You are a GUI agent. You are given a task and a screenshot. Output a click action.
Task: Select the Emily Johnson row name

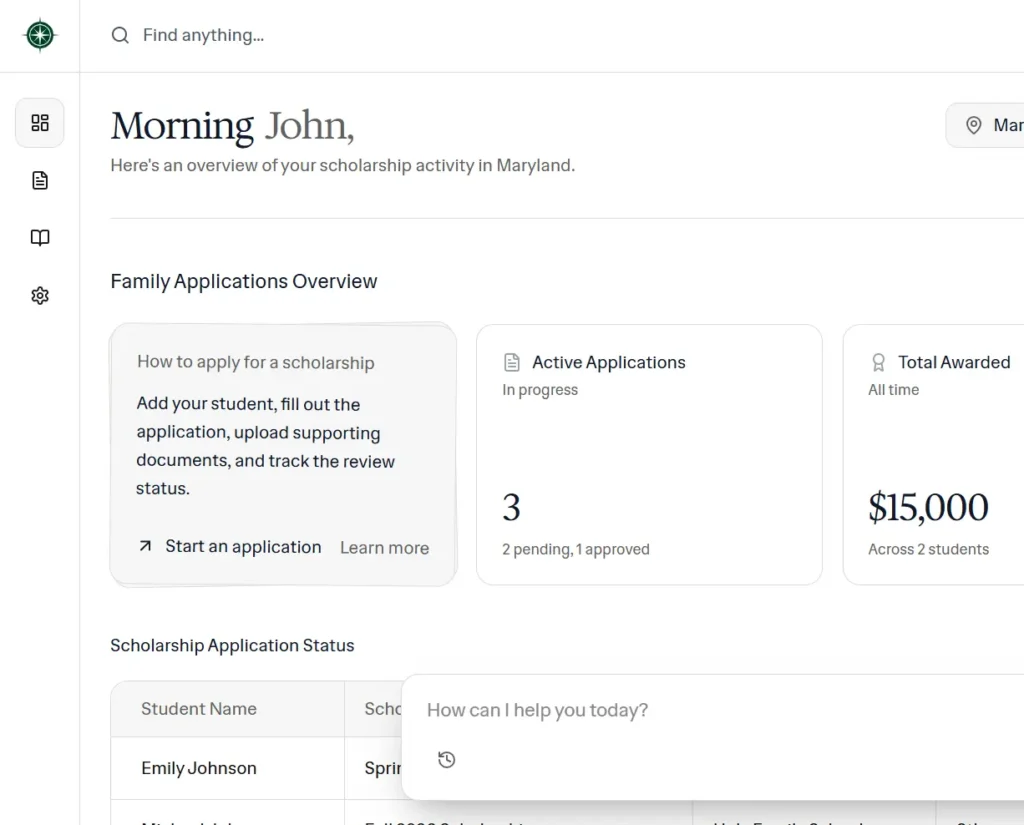[199, 768]
